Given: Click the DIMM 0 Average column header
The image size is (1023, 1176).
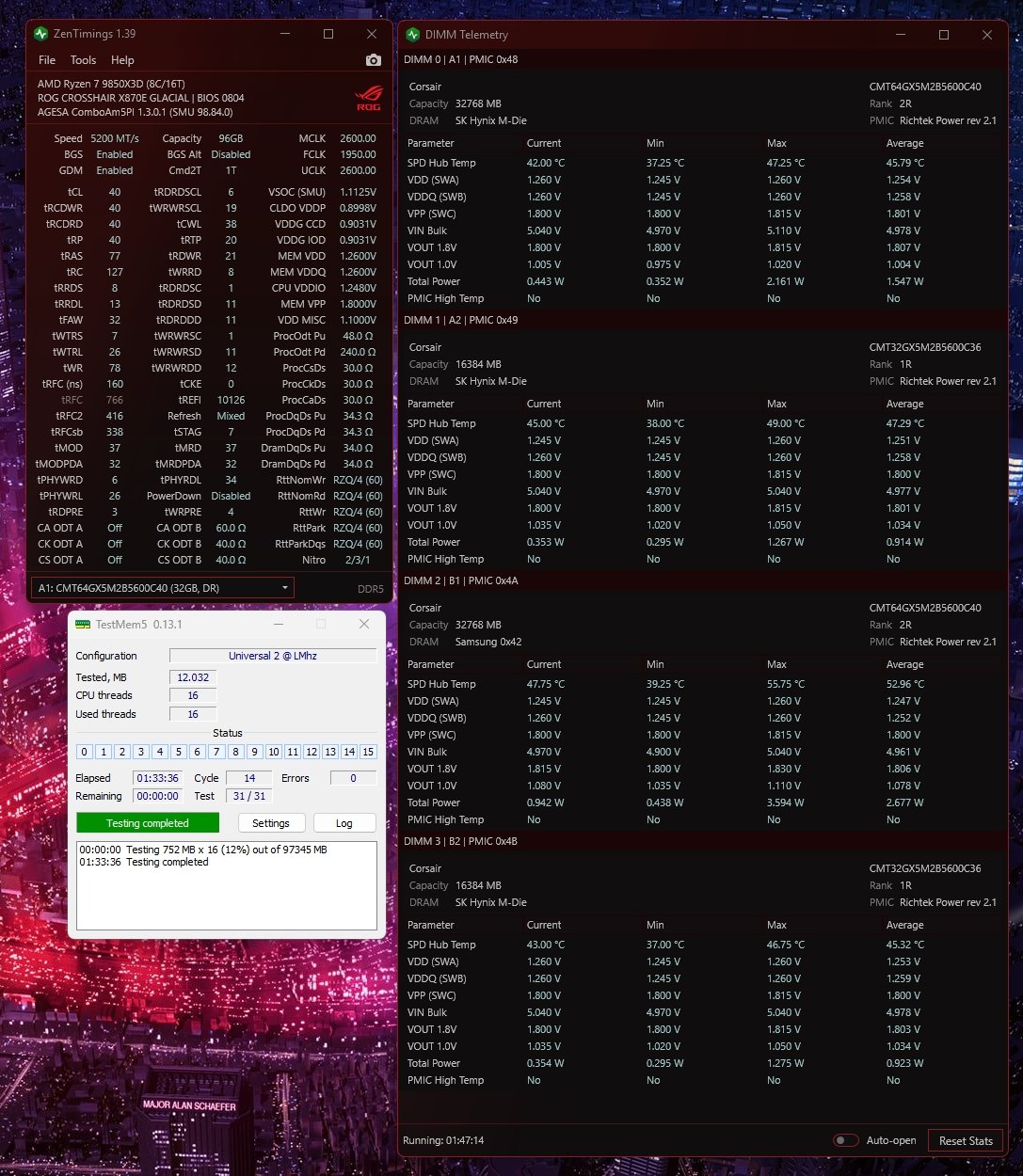Looking at the screenshot, I should tap(904, 143).
